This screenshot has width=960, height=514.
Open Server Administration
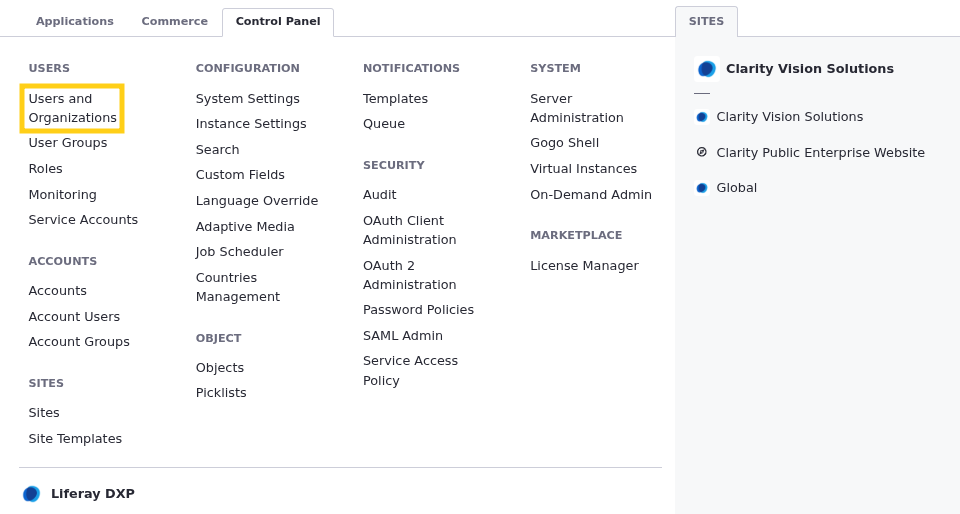tap(577, 108)
